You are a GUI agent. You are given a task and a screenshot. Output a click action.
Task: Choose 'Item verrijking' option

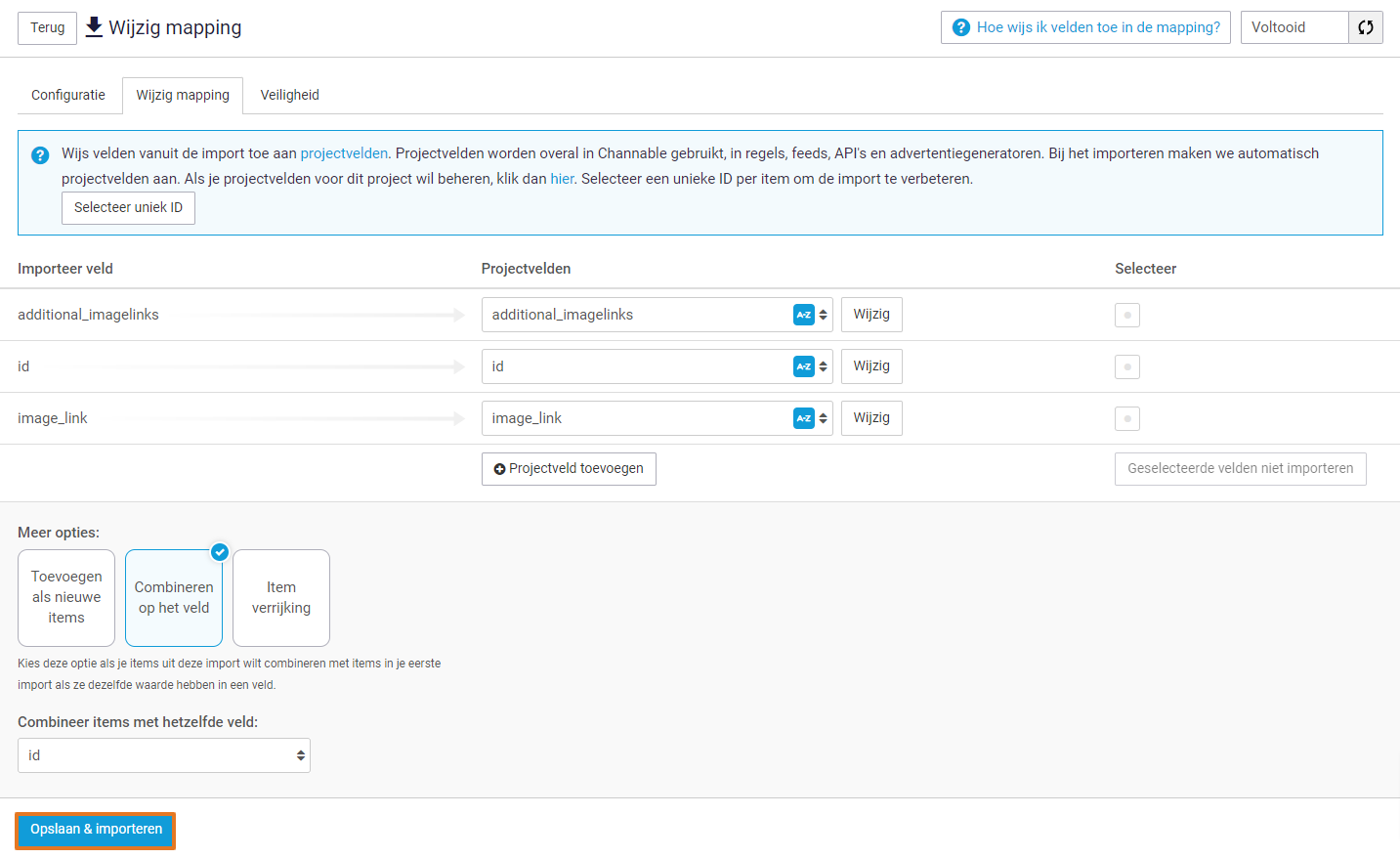click(281, 598)
